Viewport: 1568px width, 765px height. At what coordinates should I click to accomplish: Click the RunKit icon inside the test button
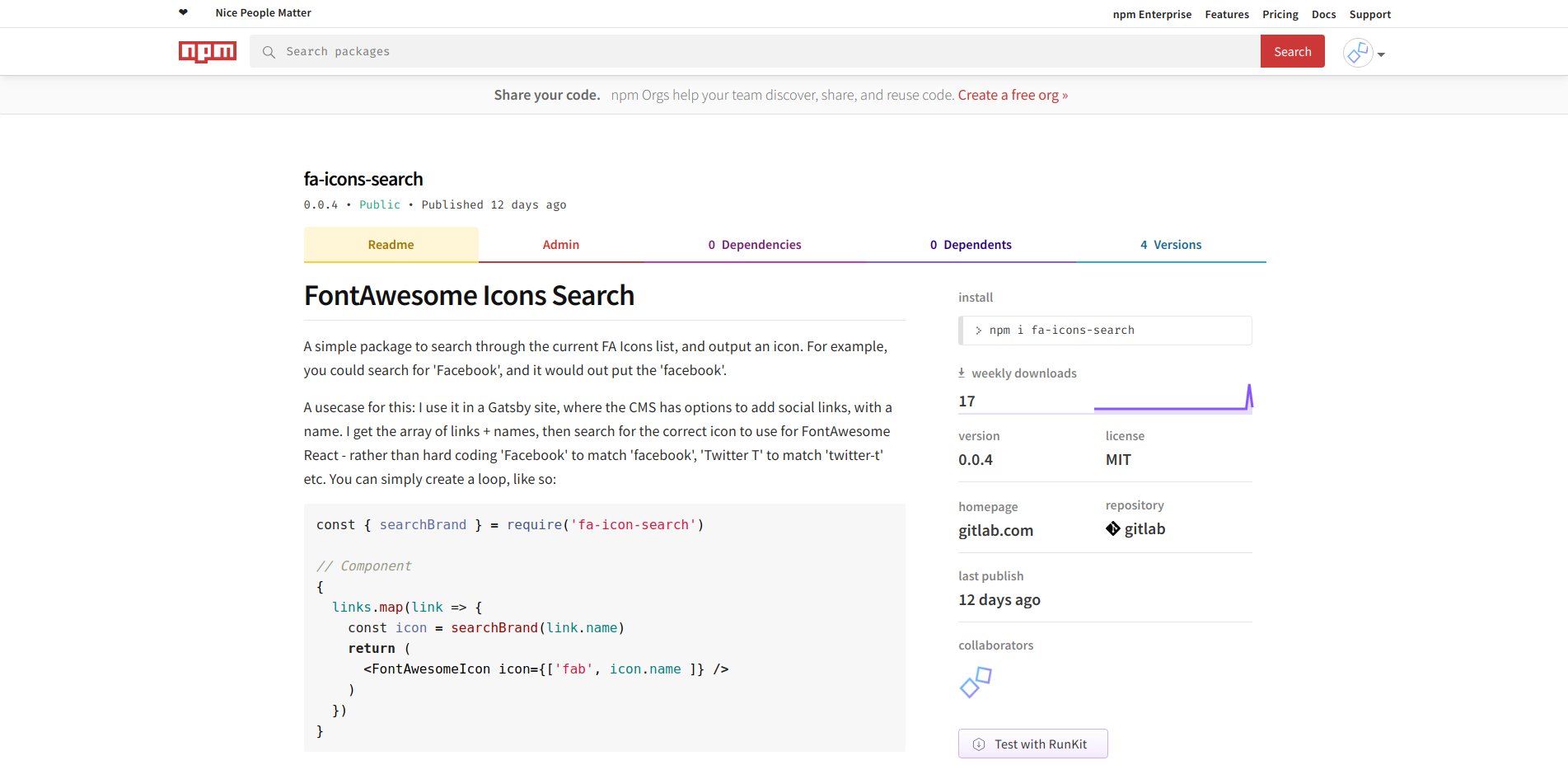[978, 744]
